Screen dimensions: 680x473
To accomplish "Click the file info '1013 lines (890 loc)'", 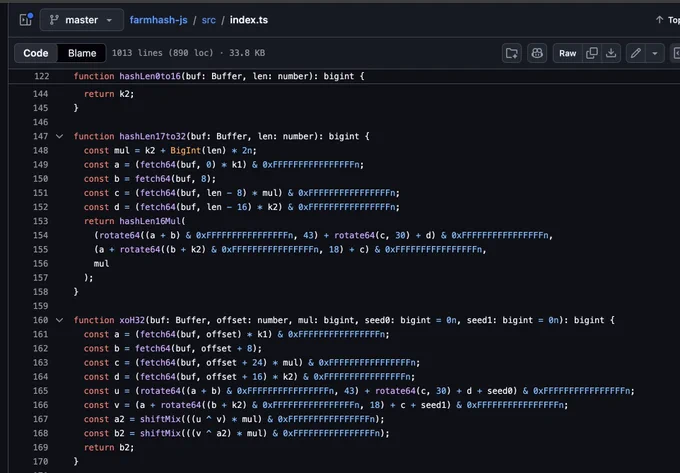I will [163, 53].
